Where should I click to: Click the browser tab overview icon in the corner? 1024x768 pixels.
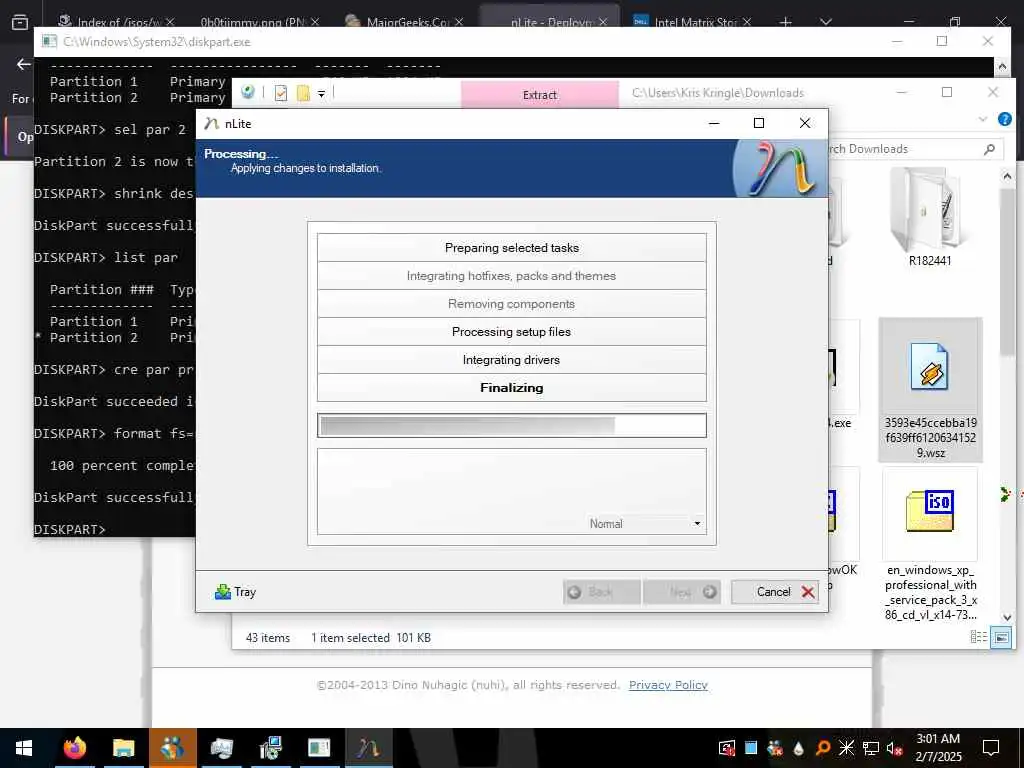pos(20,22)
